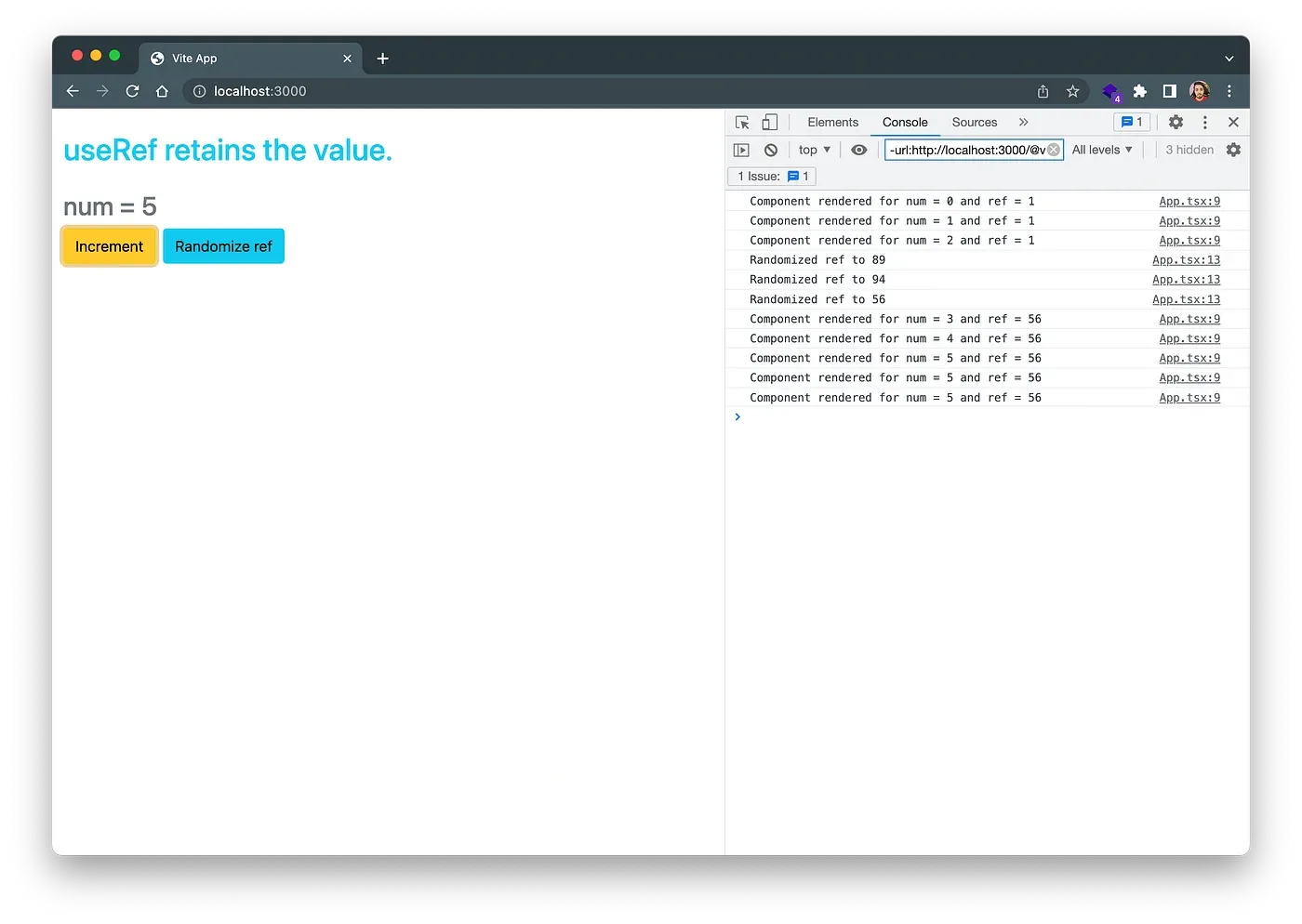This screenshot has height=924, width=1302.
Task: Open a new browser tab
Action: (x=382, y=59)
